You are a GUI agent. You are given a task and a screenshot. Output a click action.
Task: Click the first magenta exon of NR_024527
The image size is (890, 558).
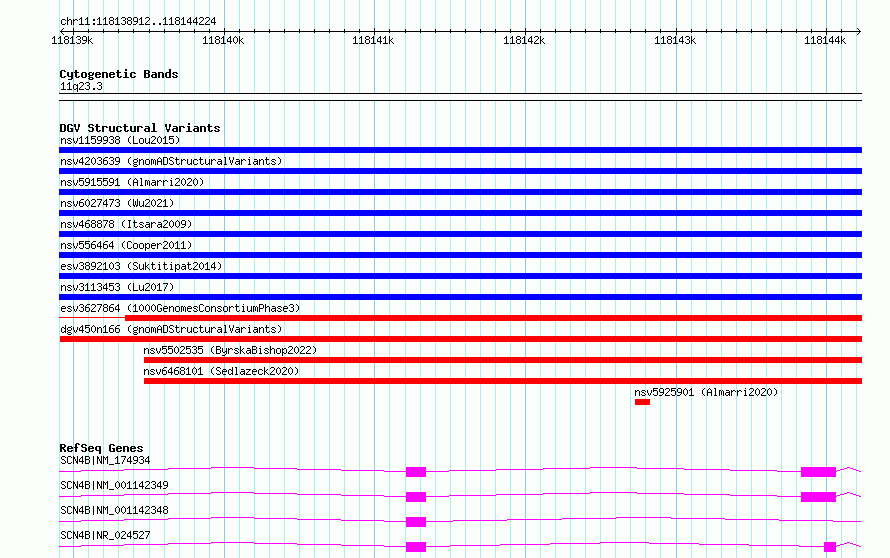(416, 547)
